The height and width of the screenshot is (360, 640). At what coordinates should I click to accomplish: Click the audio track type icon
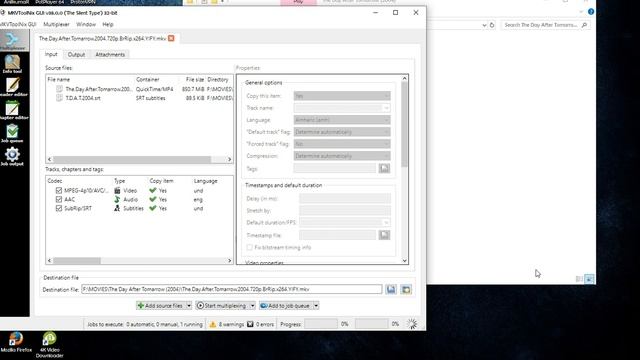point(117,199)
